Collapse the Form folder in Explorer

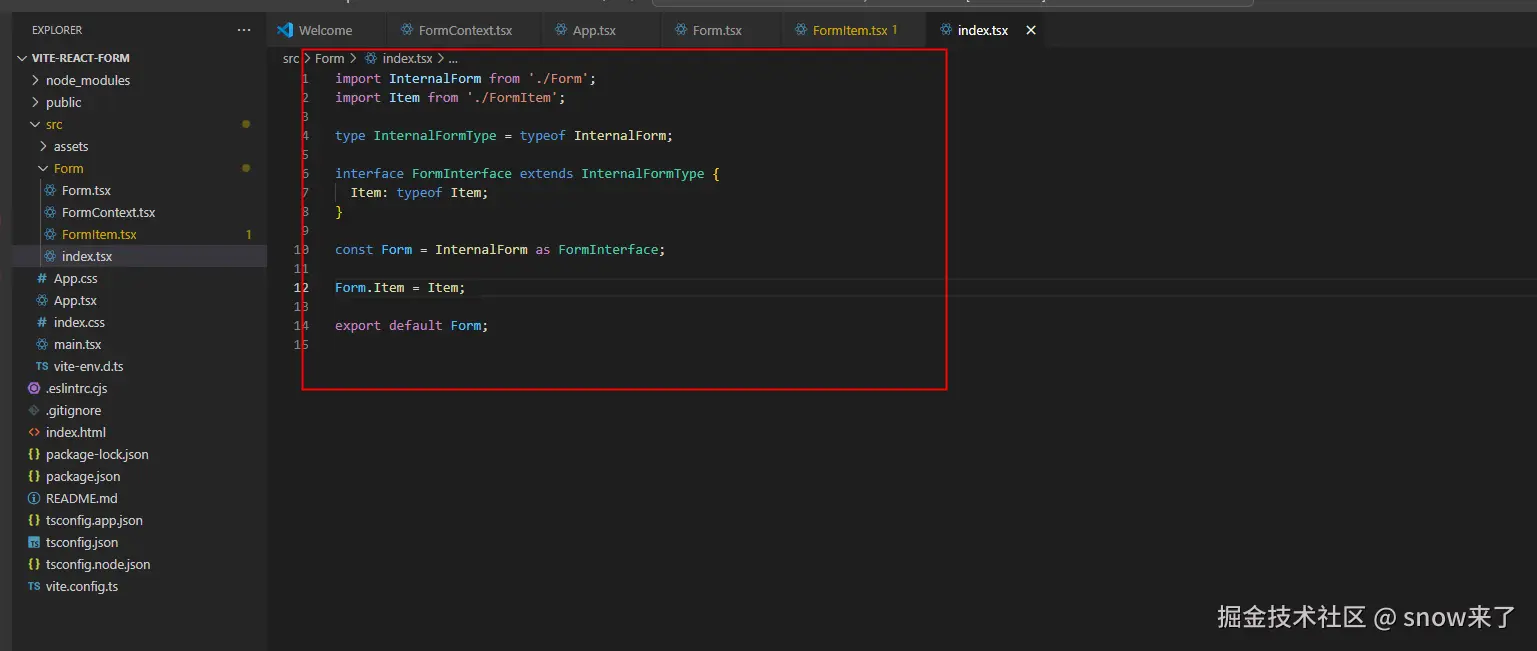point(44,168)
